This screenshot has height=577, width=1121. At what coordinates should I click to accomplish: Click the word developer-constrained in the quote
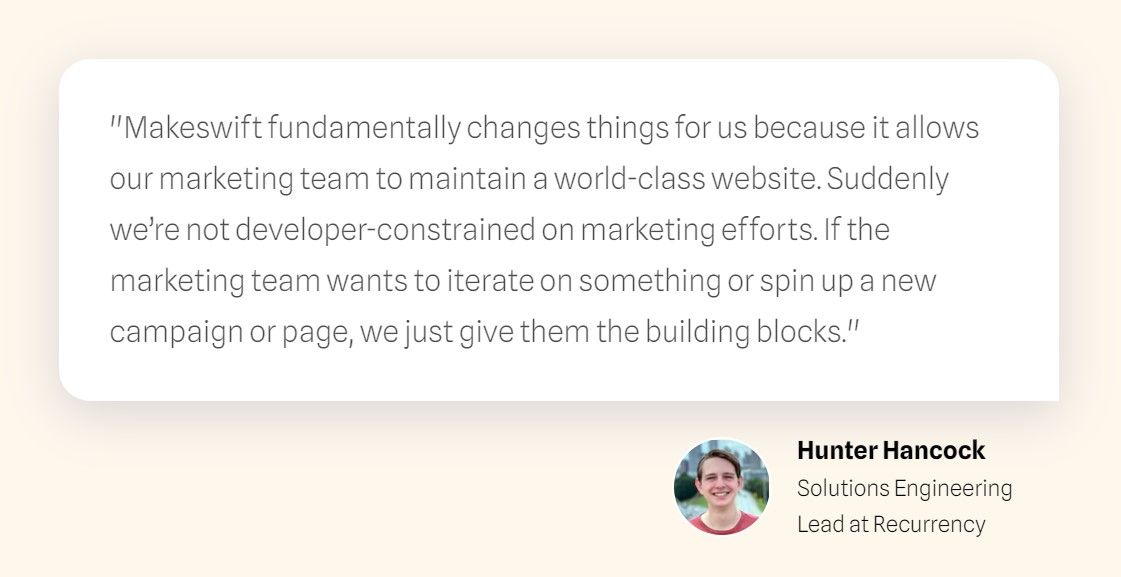click(385, 230)
